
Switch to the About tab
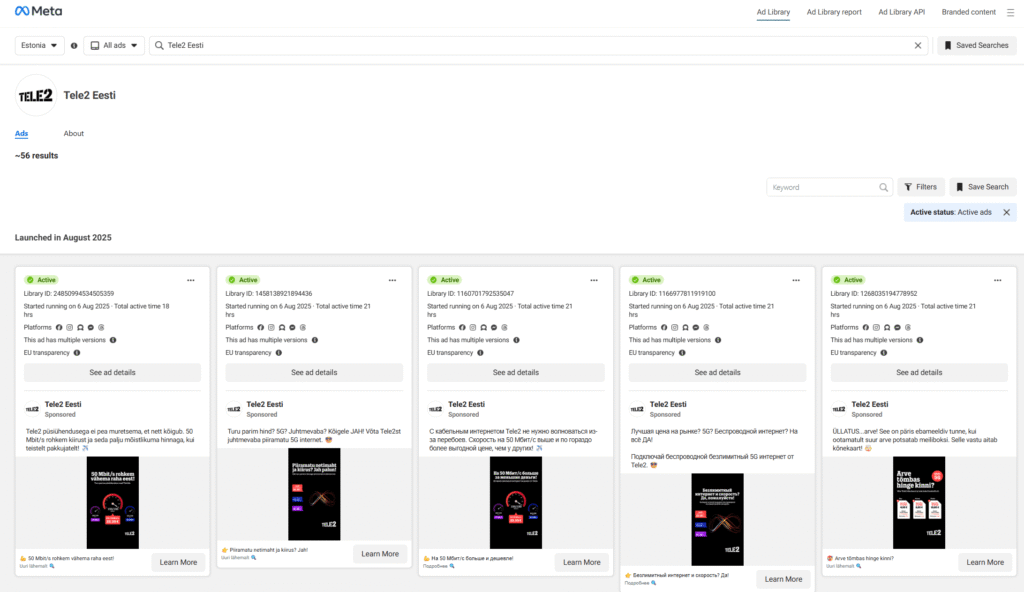coord(73,133)
